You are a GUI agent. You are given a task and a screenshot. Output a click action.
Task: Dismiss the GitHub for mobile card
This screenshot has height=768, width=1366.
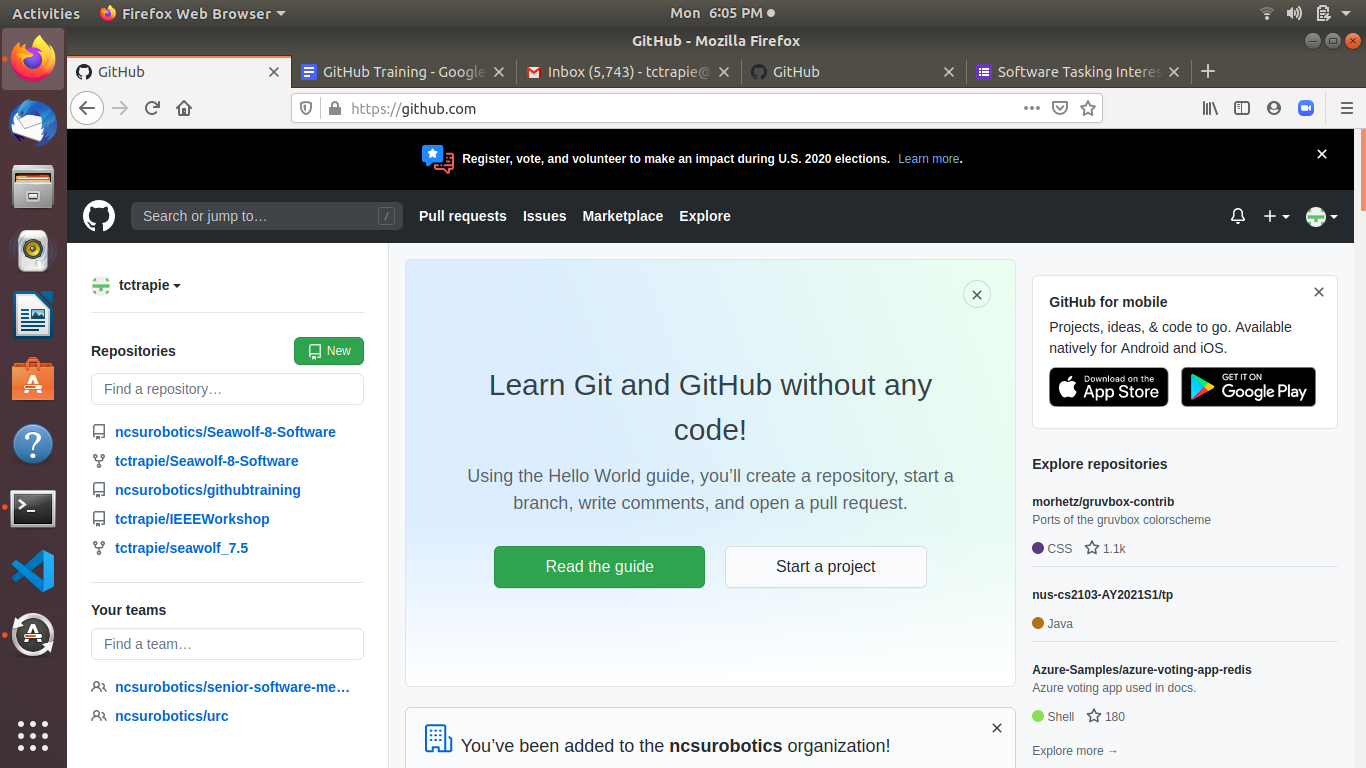1319,292
